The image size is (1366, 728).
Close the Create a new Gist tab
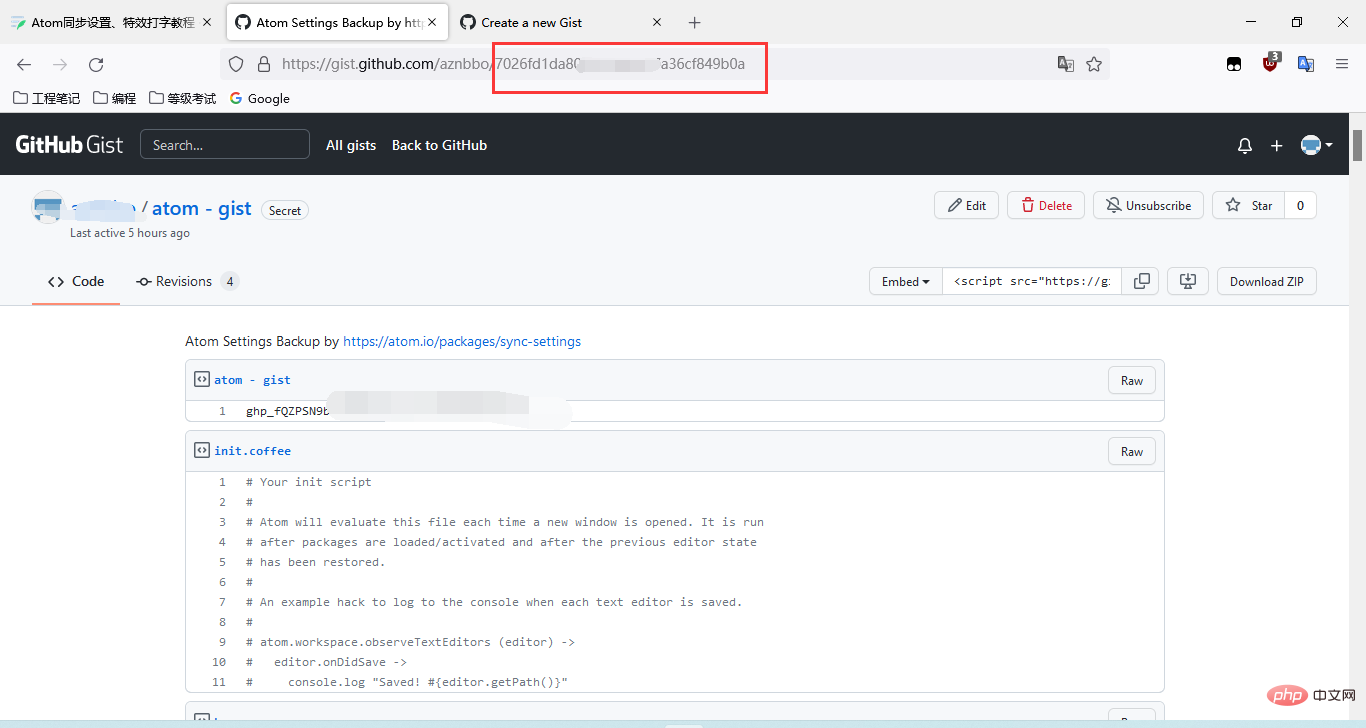(657, 22)
